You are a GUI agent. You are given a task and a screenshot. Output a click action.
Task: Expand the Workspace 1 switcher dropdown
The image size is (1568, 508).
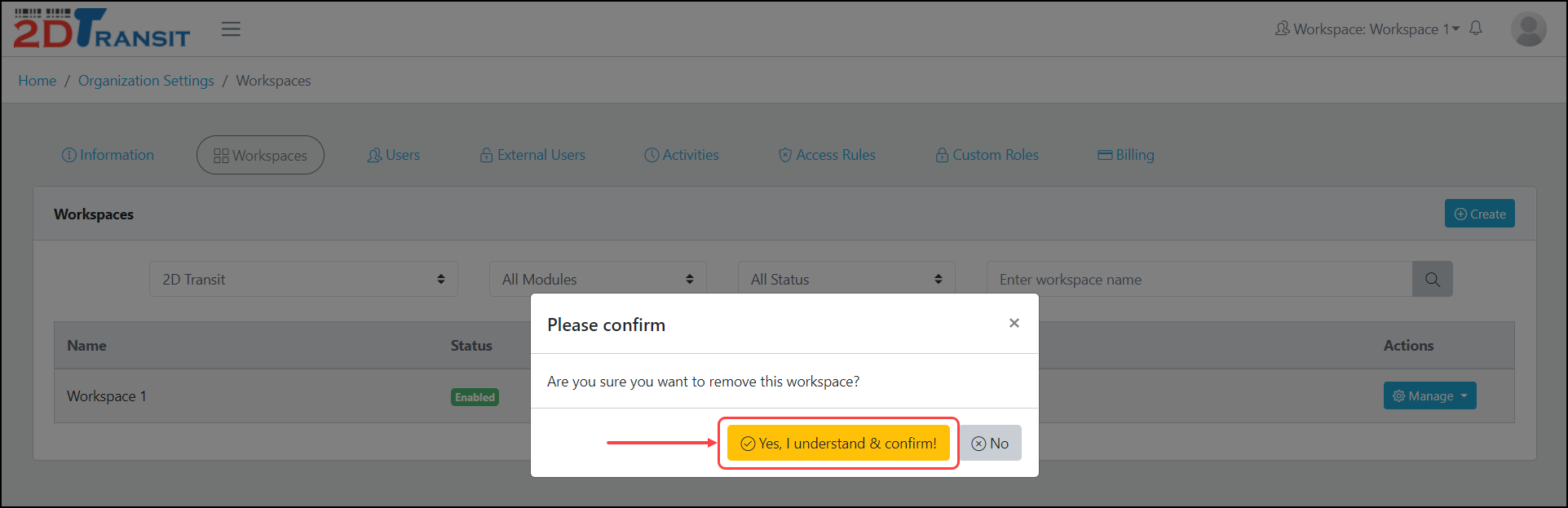tap(1367, 29)
